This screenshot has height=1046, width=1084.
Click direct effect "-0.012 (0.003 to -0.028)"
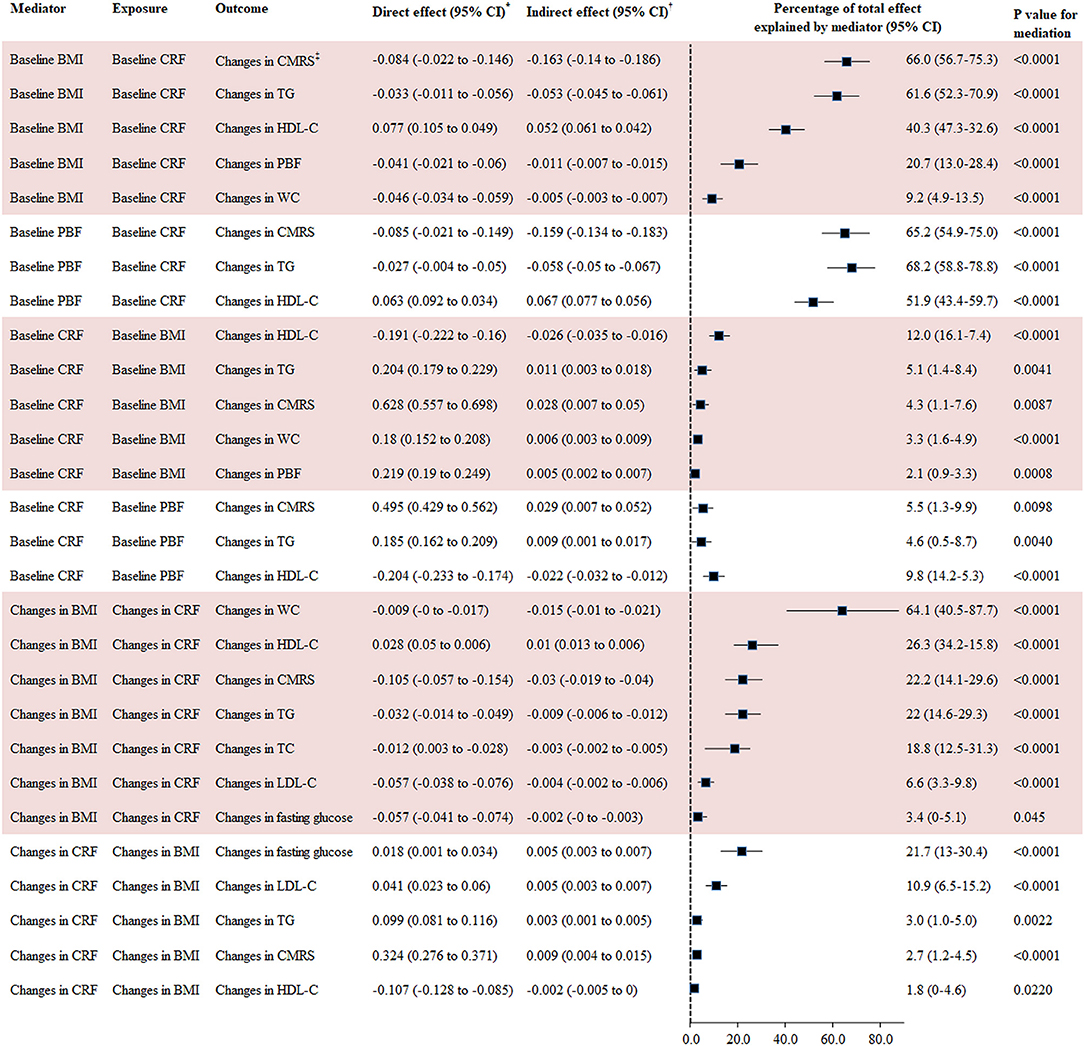440,749
